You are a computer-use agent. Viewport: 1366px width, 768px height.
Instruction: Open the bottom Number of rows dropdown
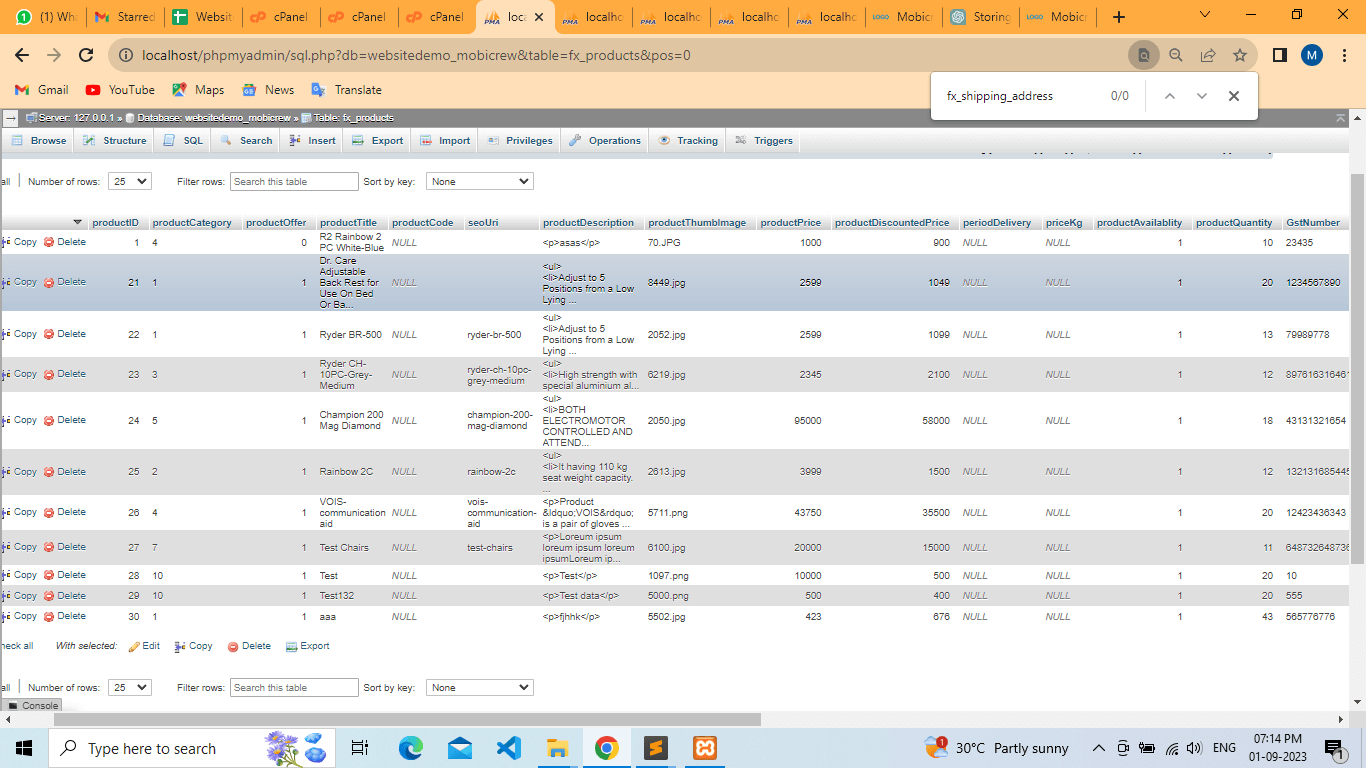tap(129, 688)
